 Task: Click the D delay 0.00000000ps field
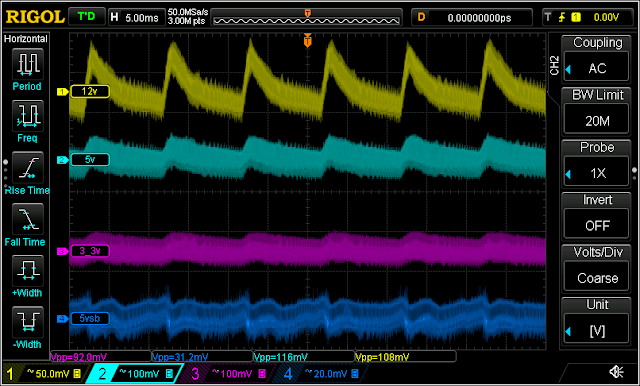tap(472, 18)
